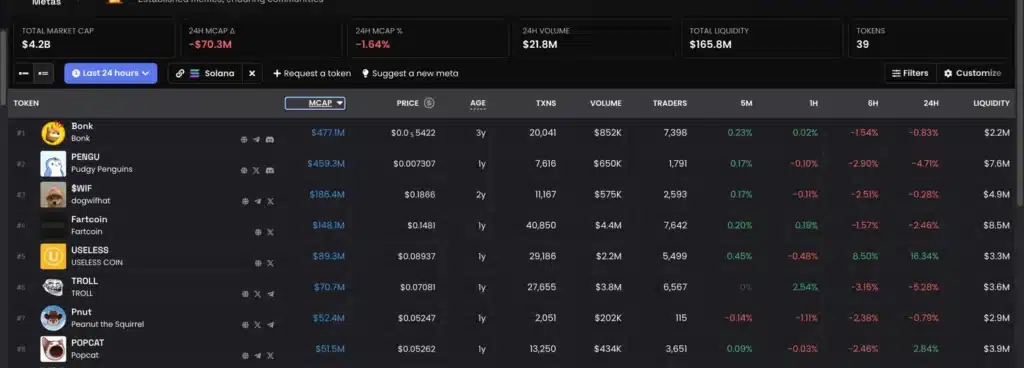Open TROLL's website globe icon
This screenshot has height=368, width=1024.
point(245,294)
